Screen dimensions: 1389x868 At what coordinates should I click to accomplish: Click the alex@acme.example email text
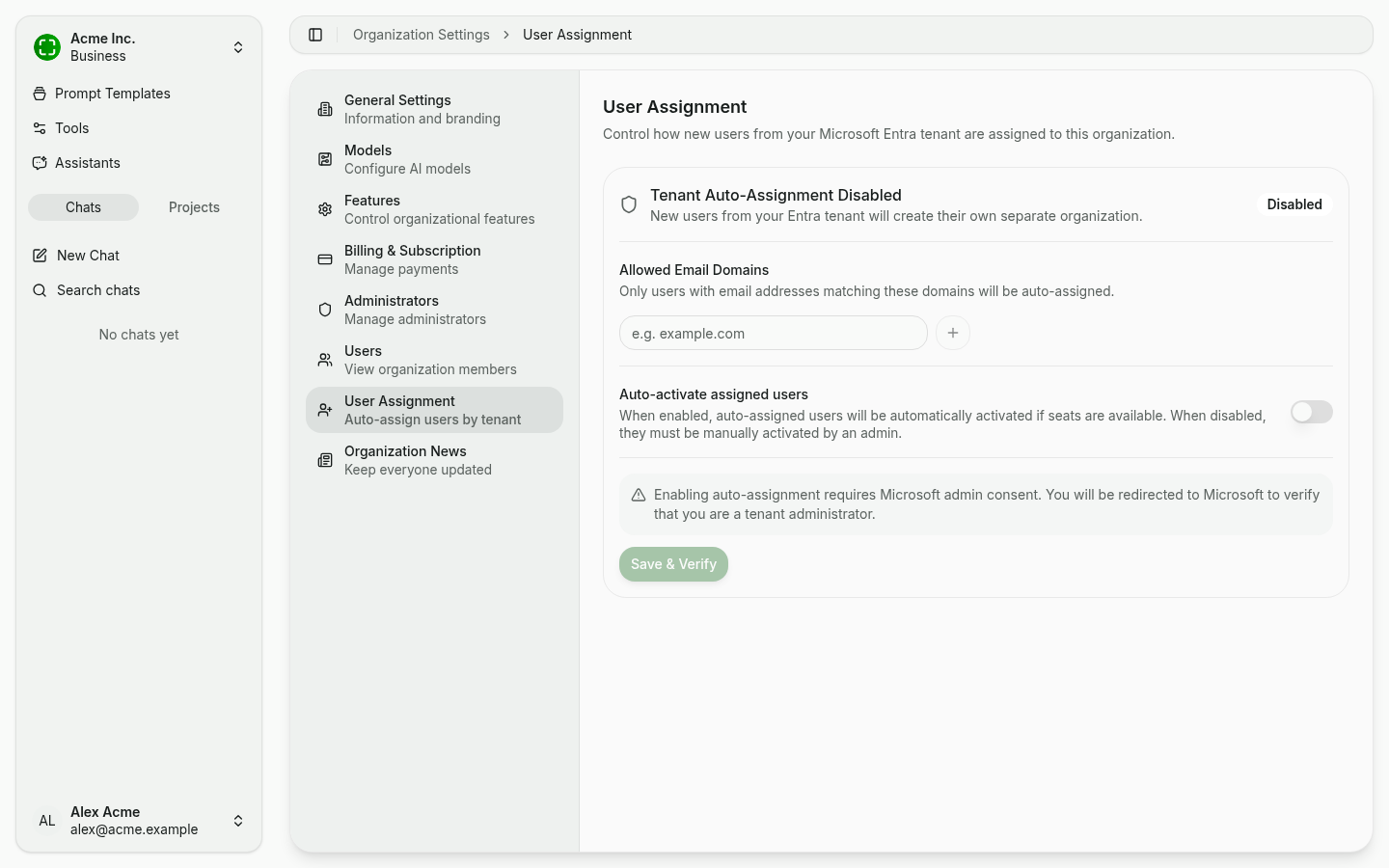tap(134, 829)
